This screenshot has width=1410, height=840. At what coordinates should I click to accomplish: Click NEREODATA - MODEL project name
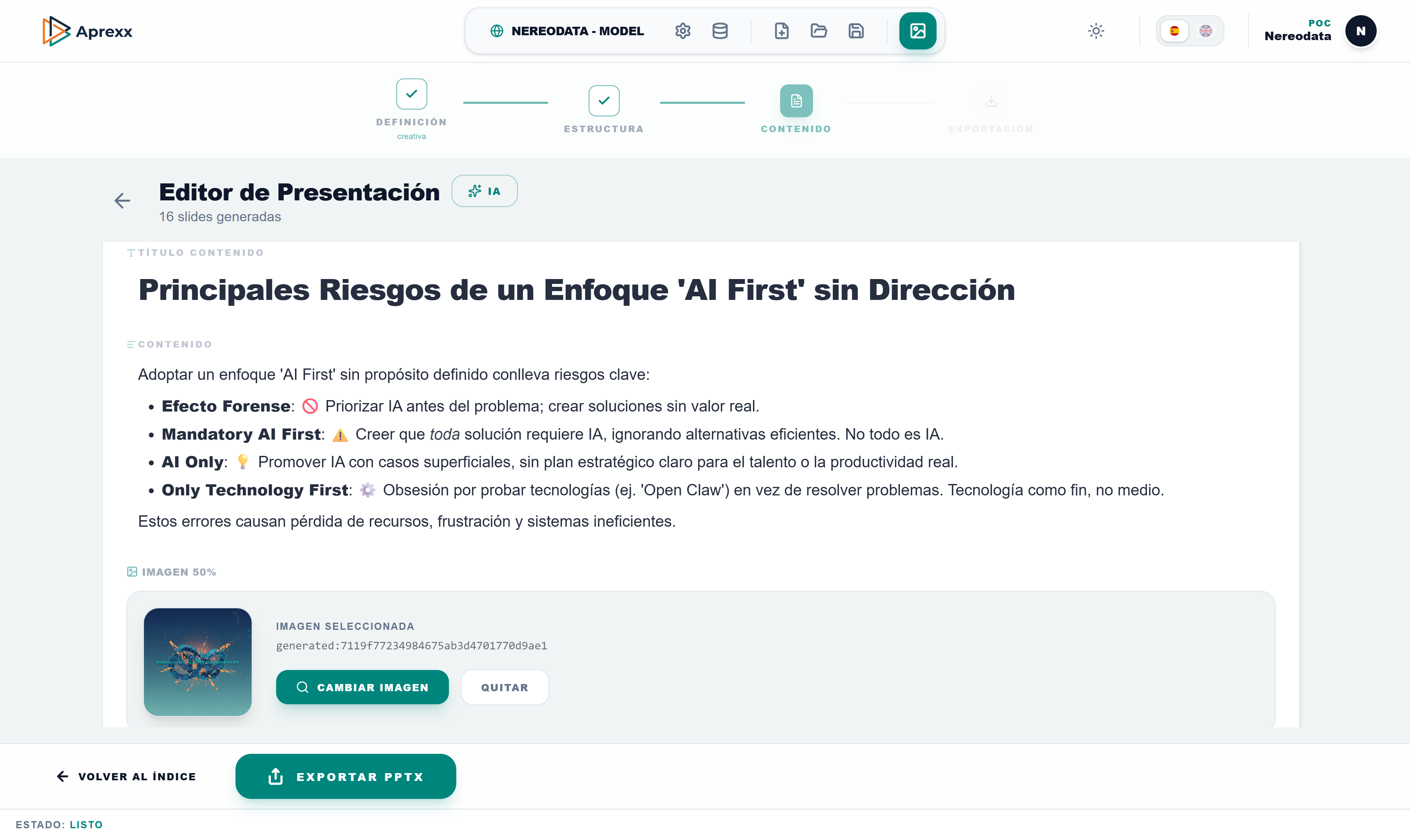(577, 31)
